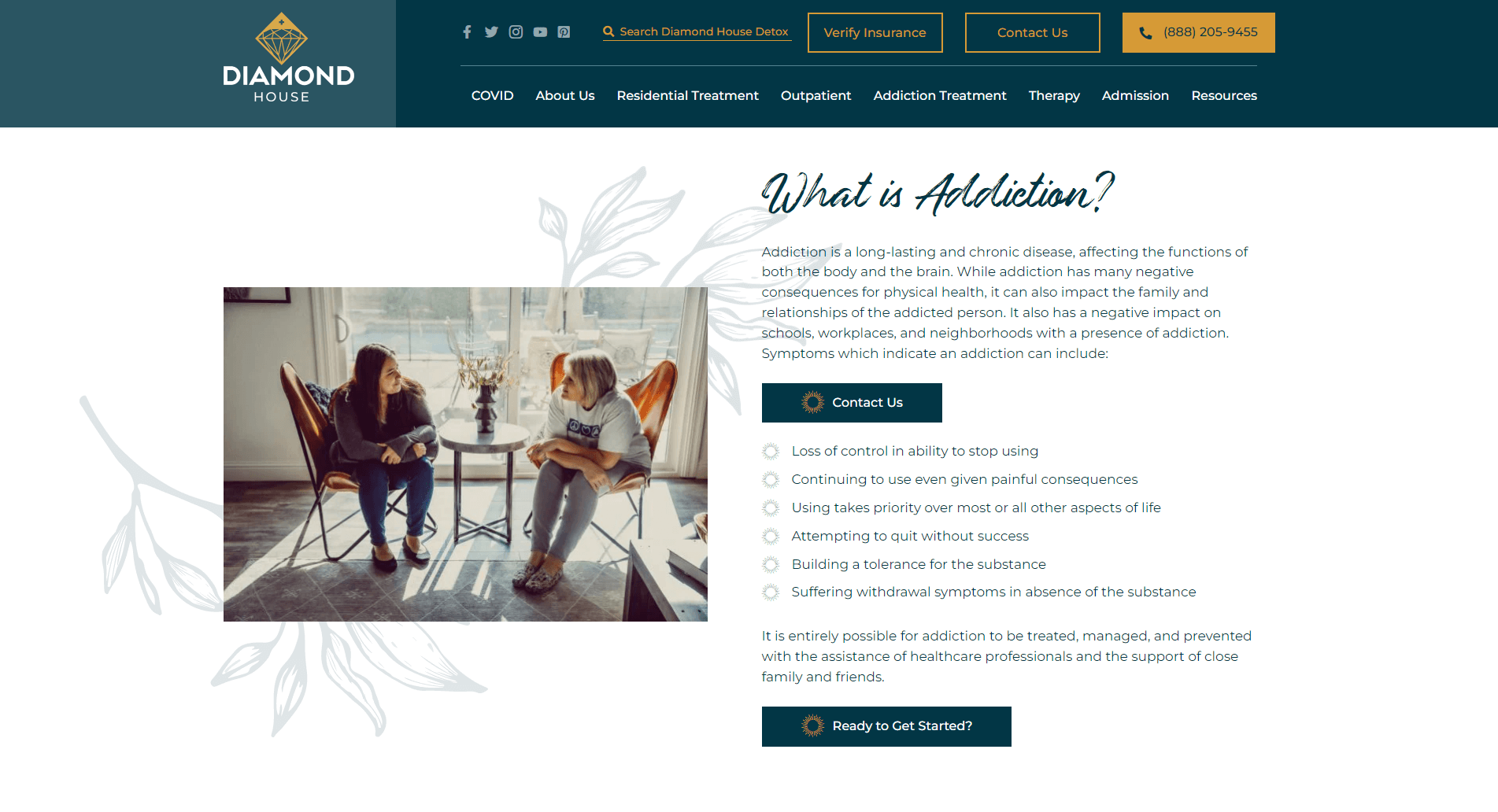The width and height of the screenshot is (1498, 812).
Task: Expand the Addiction Treatment menu
Action: 940,95
